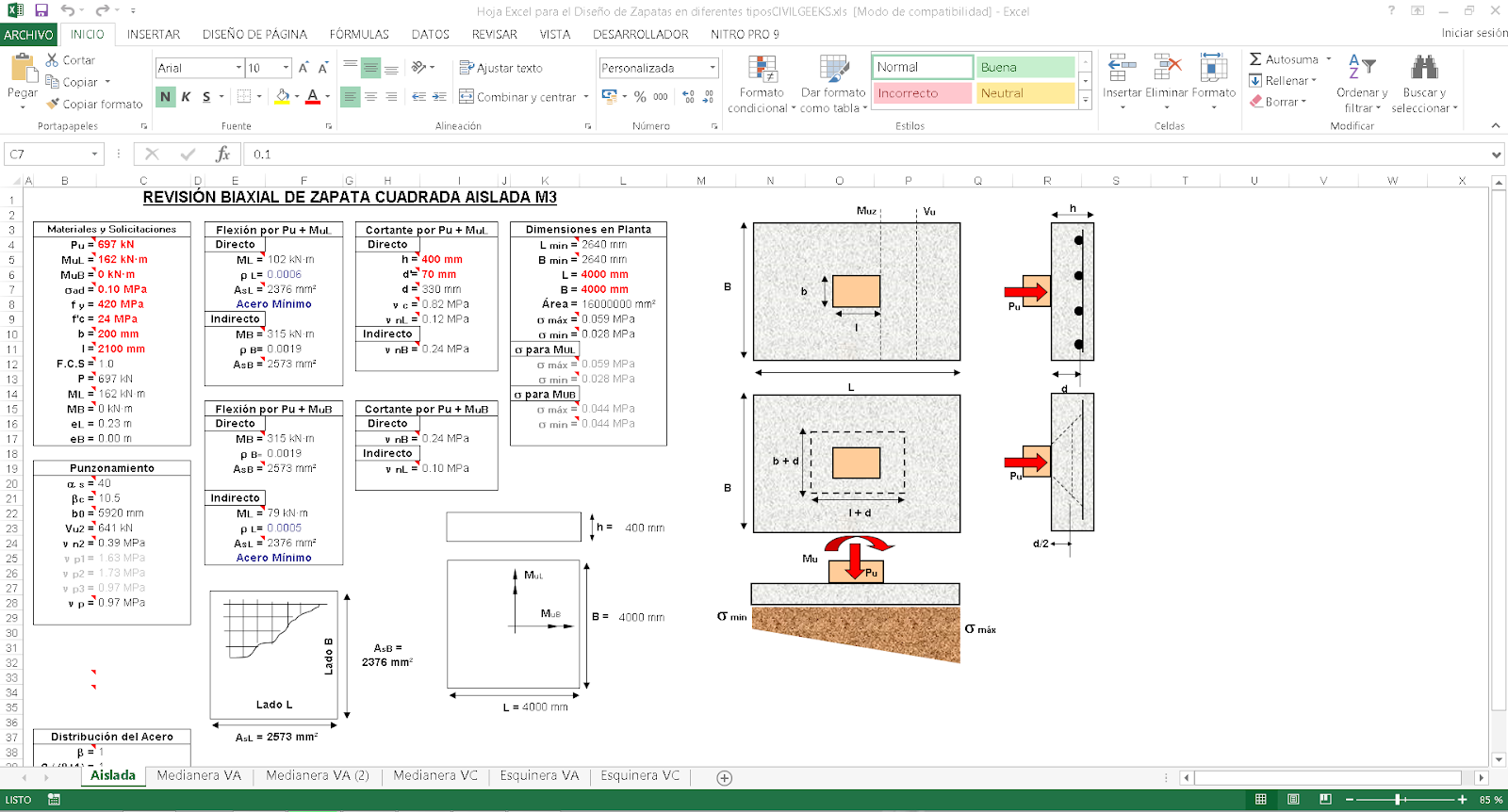Open the Personalizada number format dropdown
Screen dimensions: 1508x812
tap(713, 68)
